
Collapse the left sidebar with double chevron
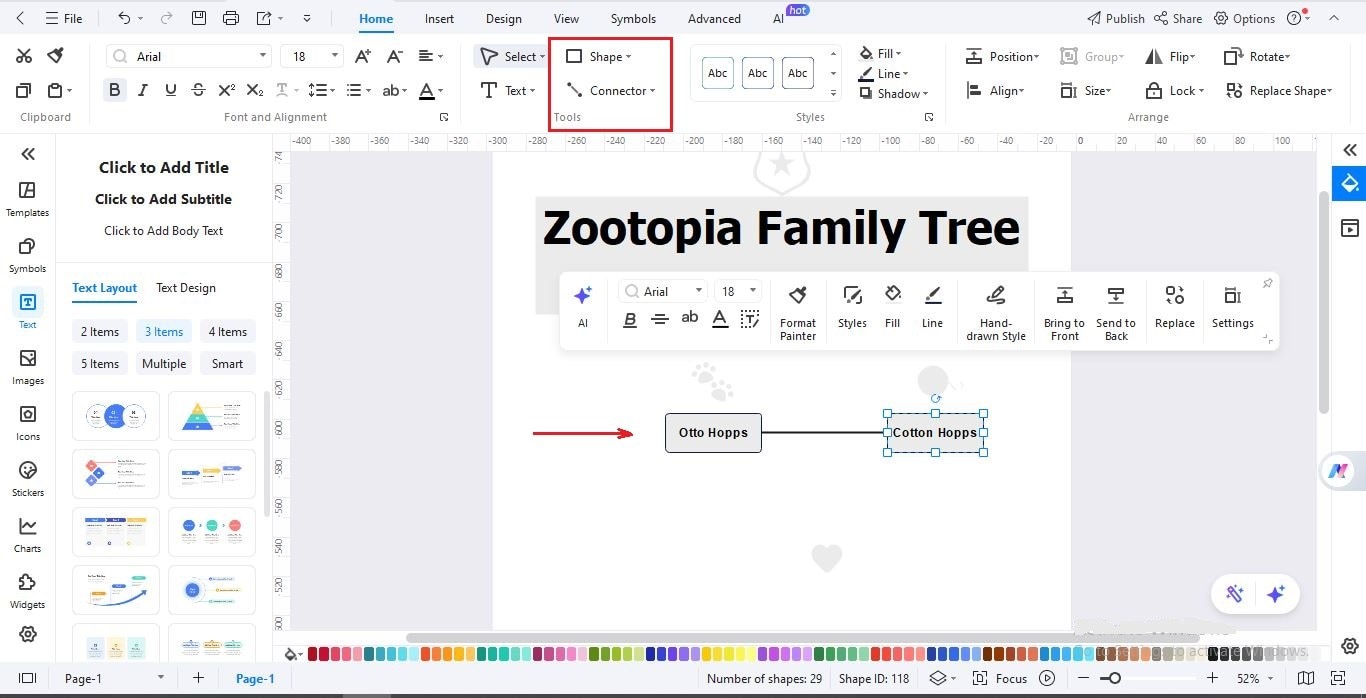click(x=28, y=153)
